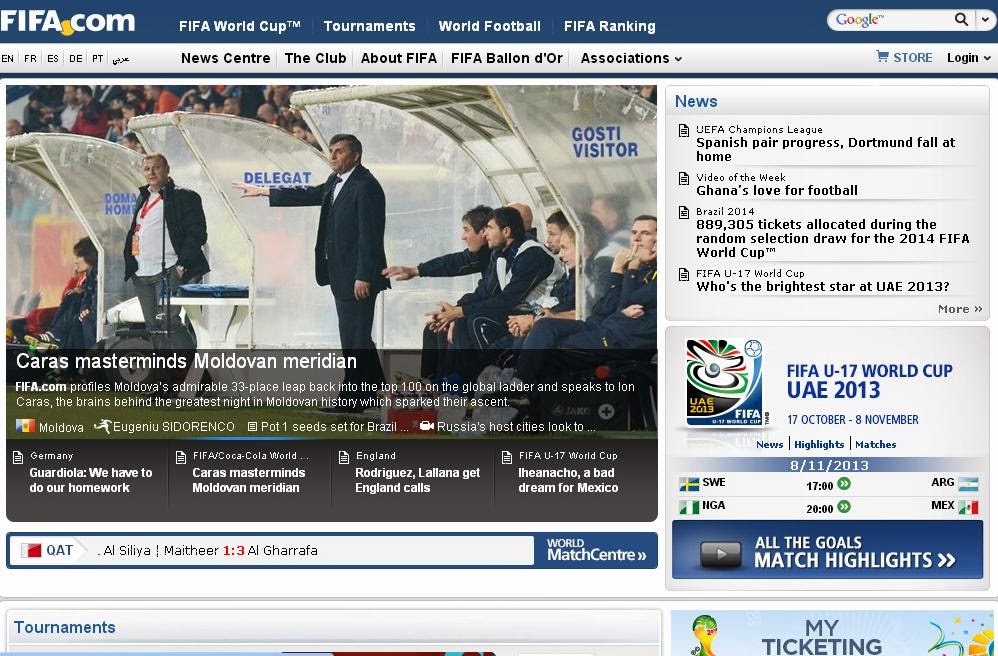Click article icon beside Pot 1 seeds
The width and height of the screenshot is (998, 656).
coord(252,426)
